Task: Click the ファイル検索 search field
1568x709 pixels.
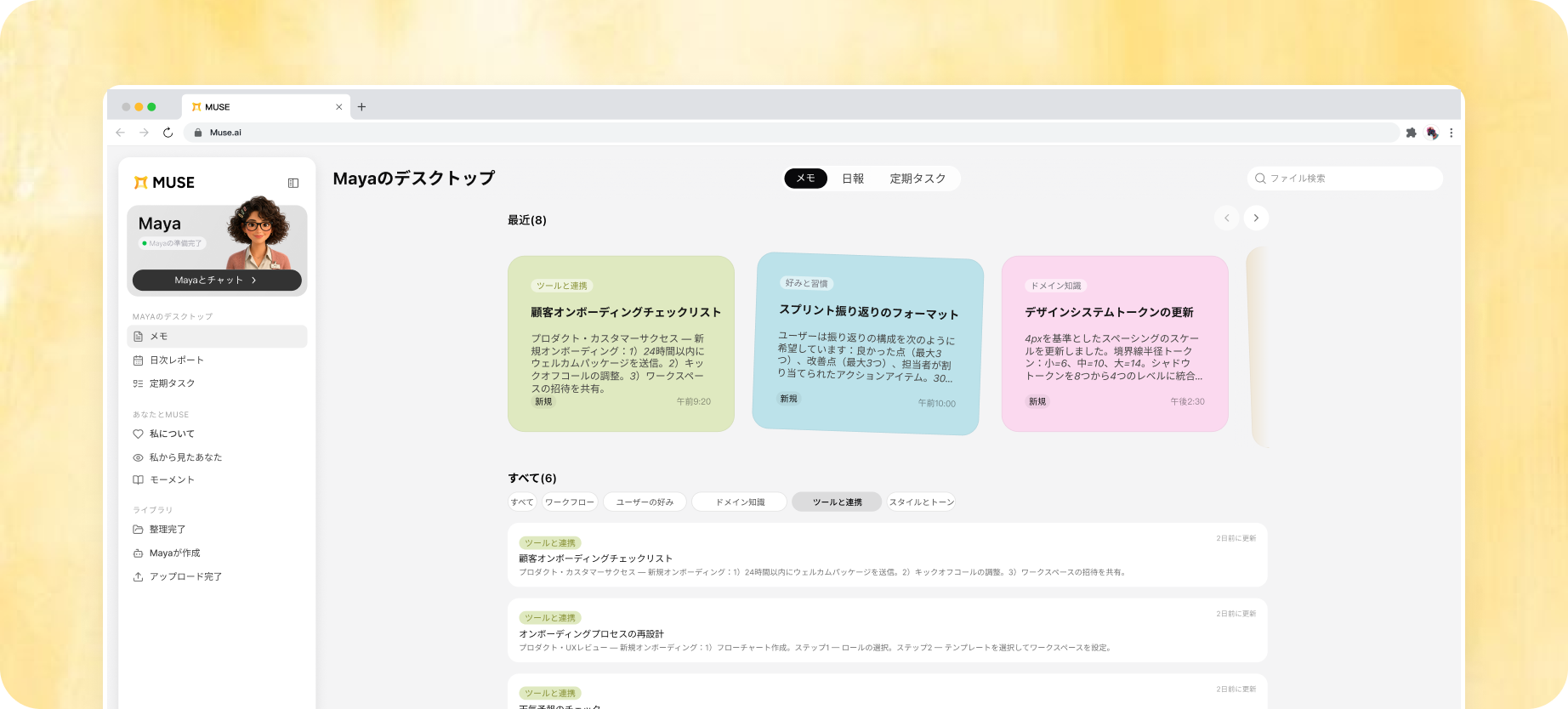Action: point(1345,179)
